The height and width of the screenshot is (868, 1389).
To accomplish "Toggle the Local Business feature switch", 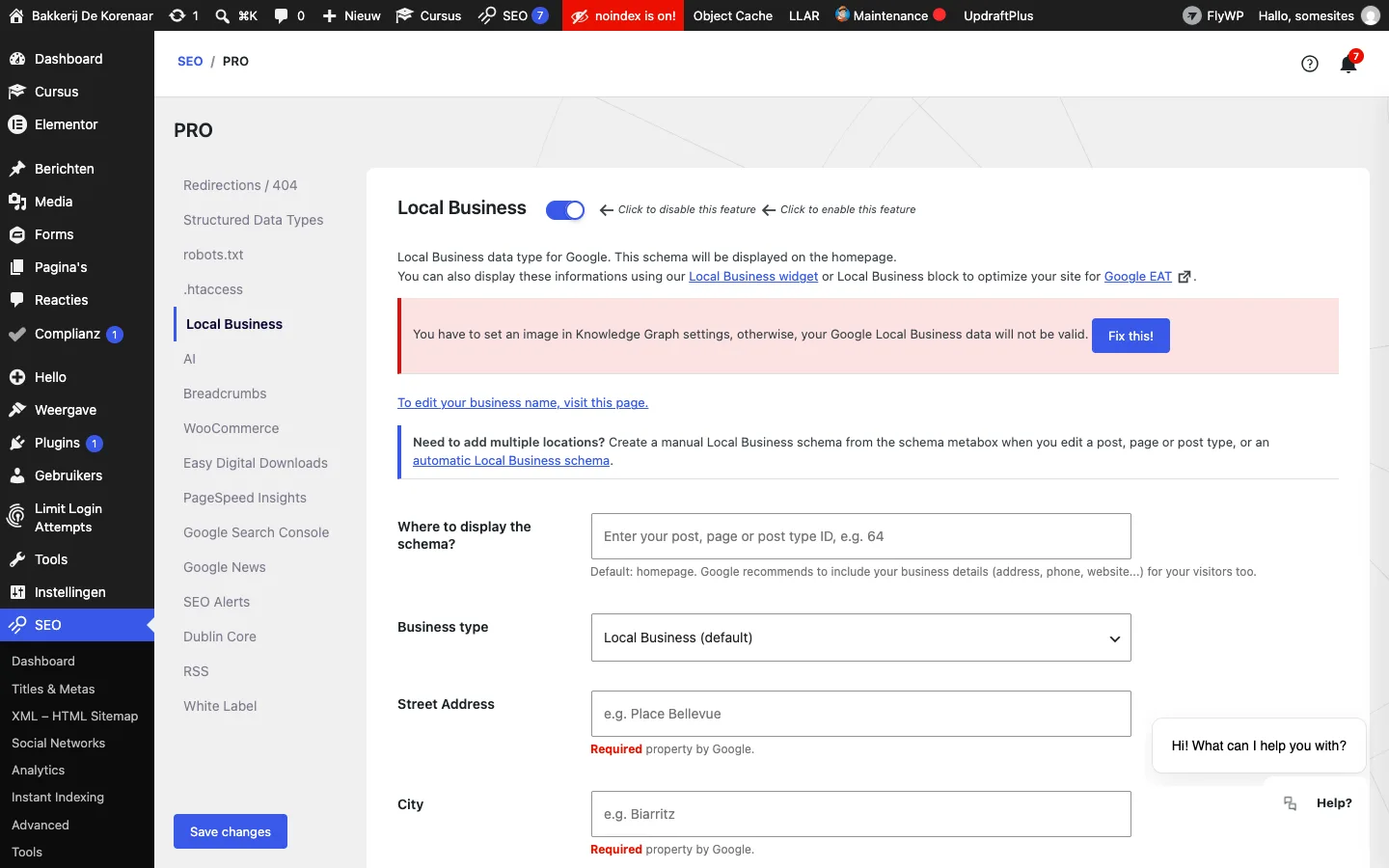I will point(565,210).
